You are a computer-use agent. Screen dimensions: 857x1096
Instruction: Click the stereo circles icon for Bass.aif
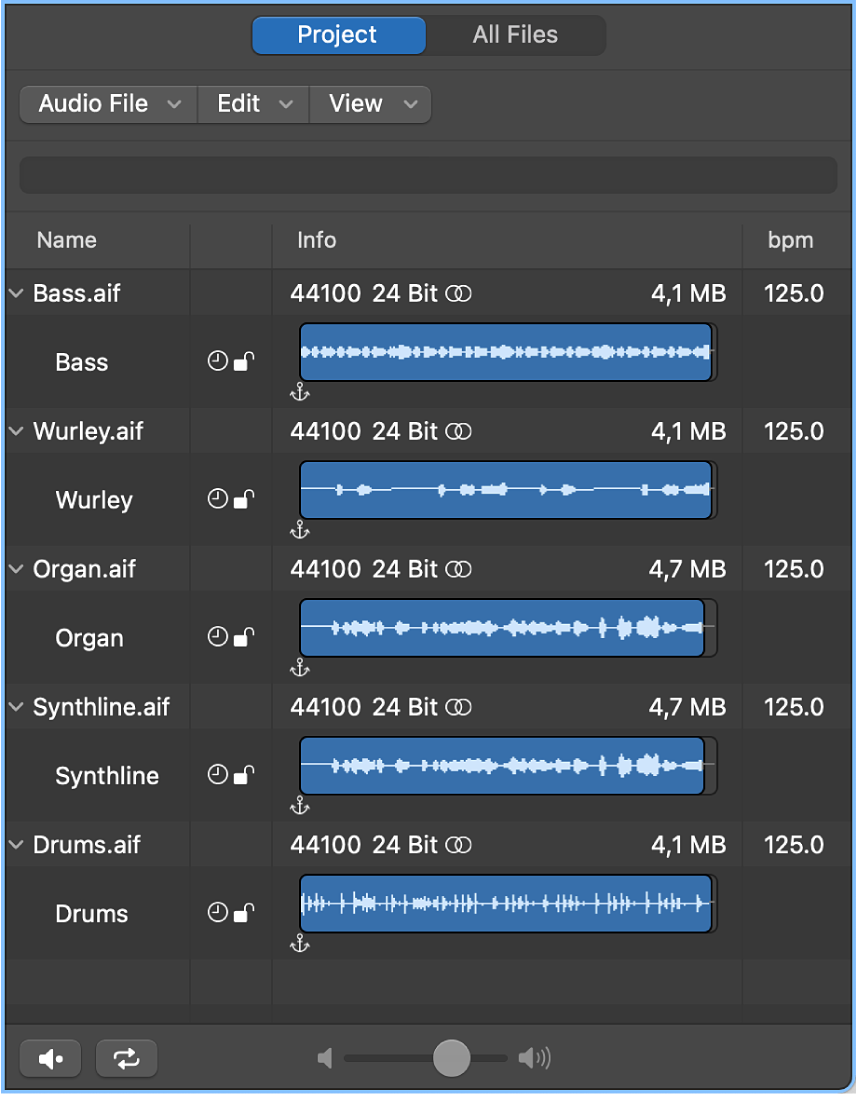pyautogui.click(x=459, y=294)
